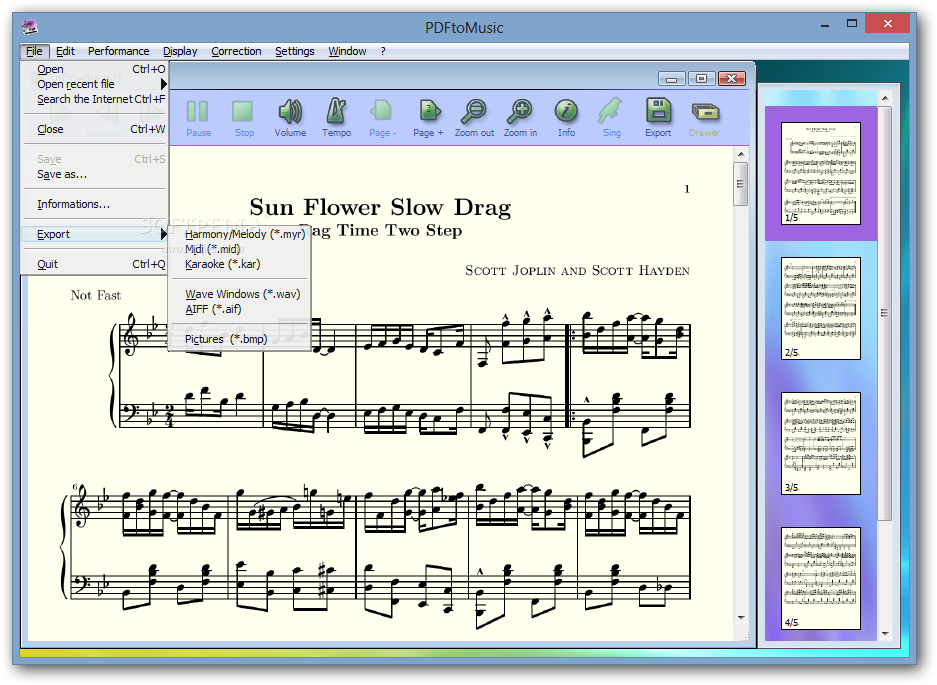Click the Export floppy disk icon
Viewport: 937px width, 685px height.
click(658, 112)
